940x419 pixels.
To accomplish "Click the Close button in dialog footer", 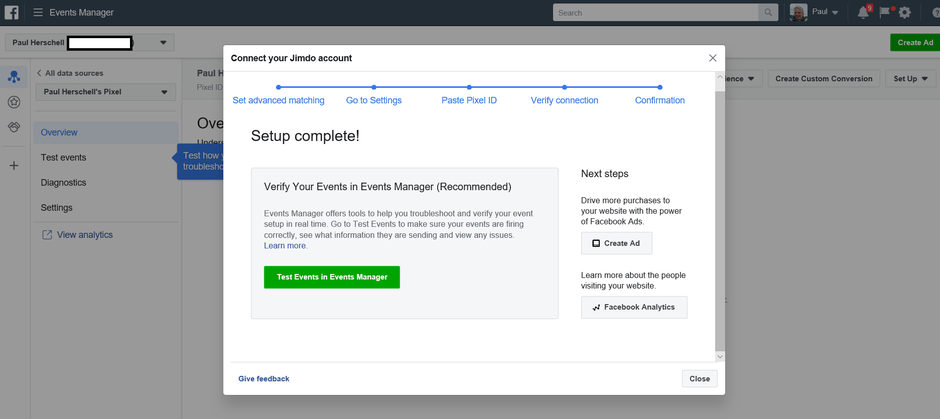I will point(700,379).
